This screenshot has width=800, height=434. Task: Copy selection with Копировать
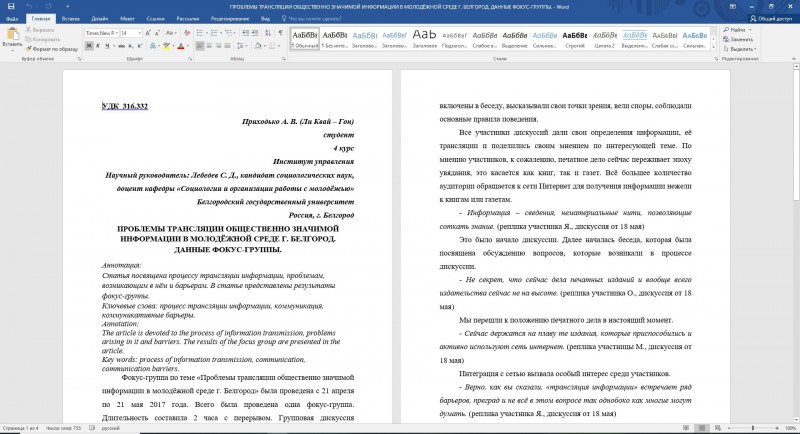43,39
